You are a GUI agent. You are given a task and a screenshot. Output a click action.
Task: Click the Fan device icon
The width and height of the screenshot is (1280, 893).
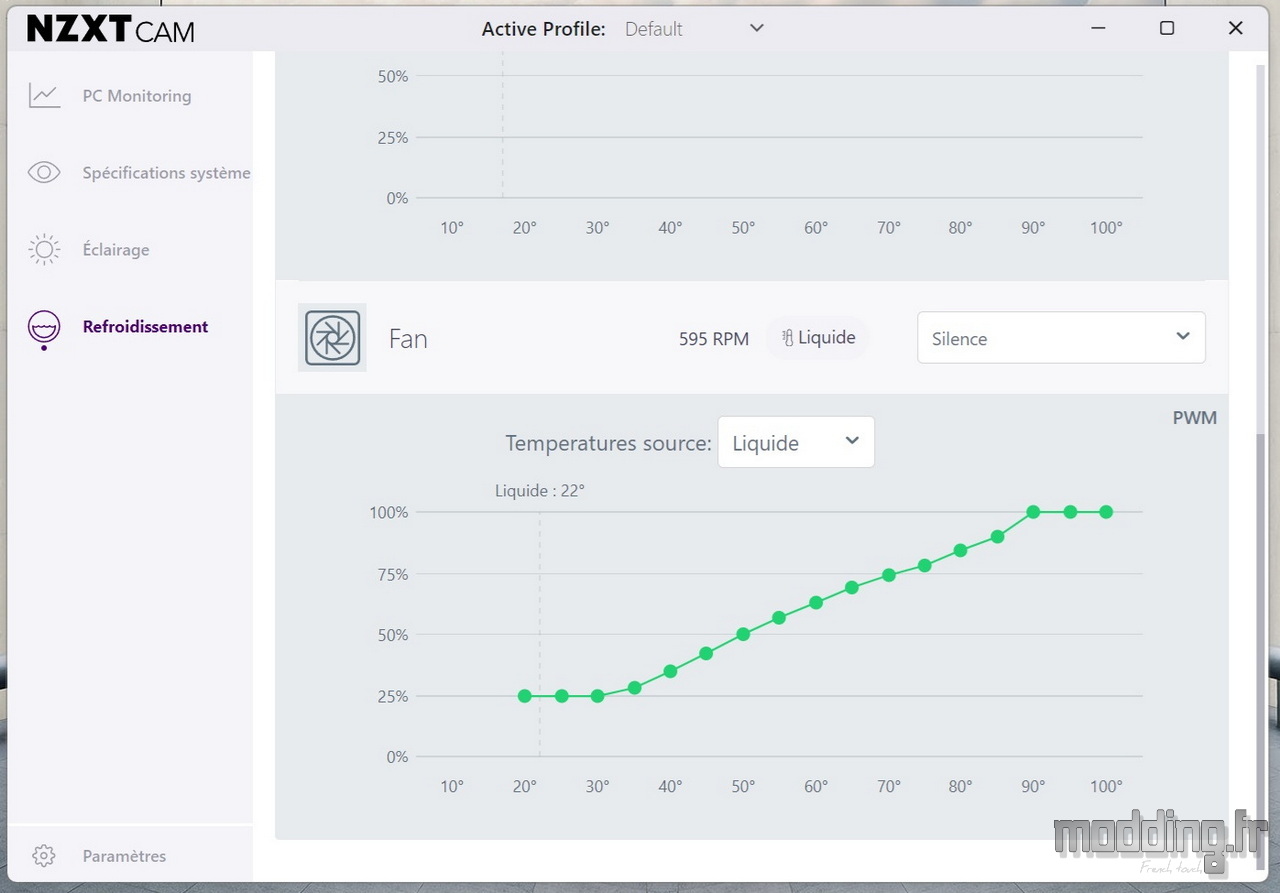tap(332, 338)
